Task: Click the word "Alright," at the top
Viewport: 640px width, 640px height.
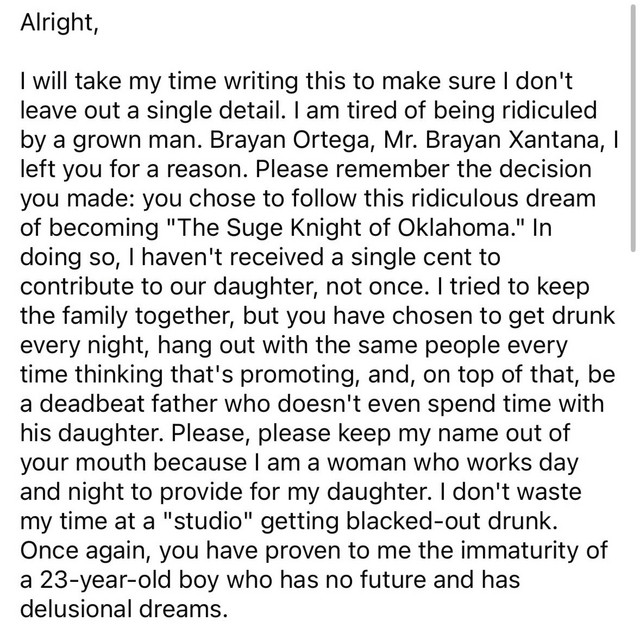Action: (x=58, y=25)
